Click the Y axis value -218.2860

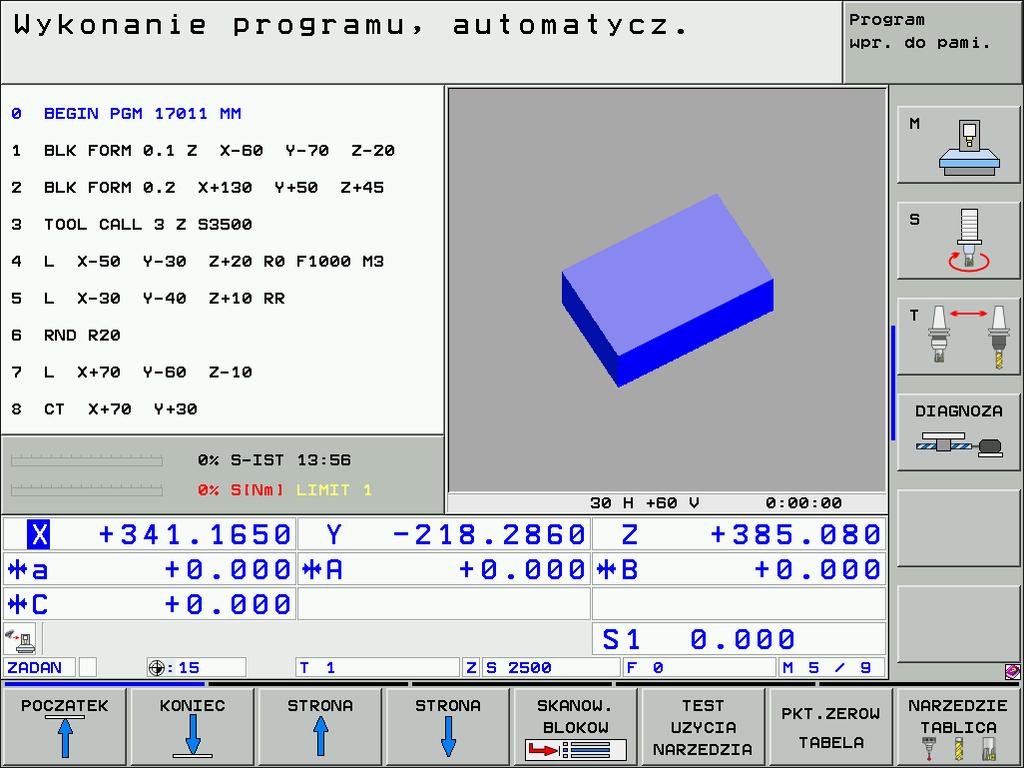coord(488,534)
